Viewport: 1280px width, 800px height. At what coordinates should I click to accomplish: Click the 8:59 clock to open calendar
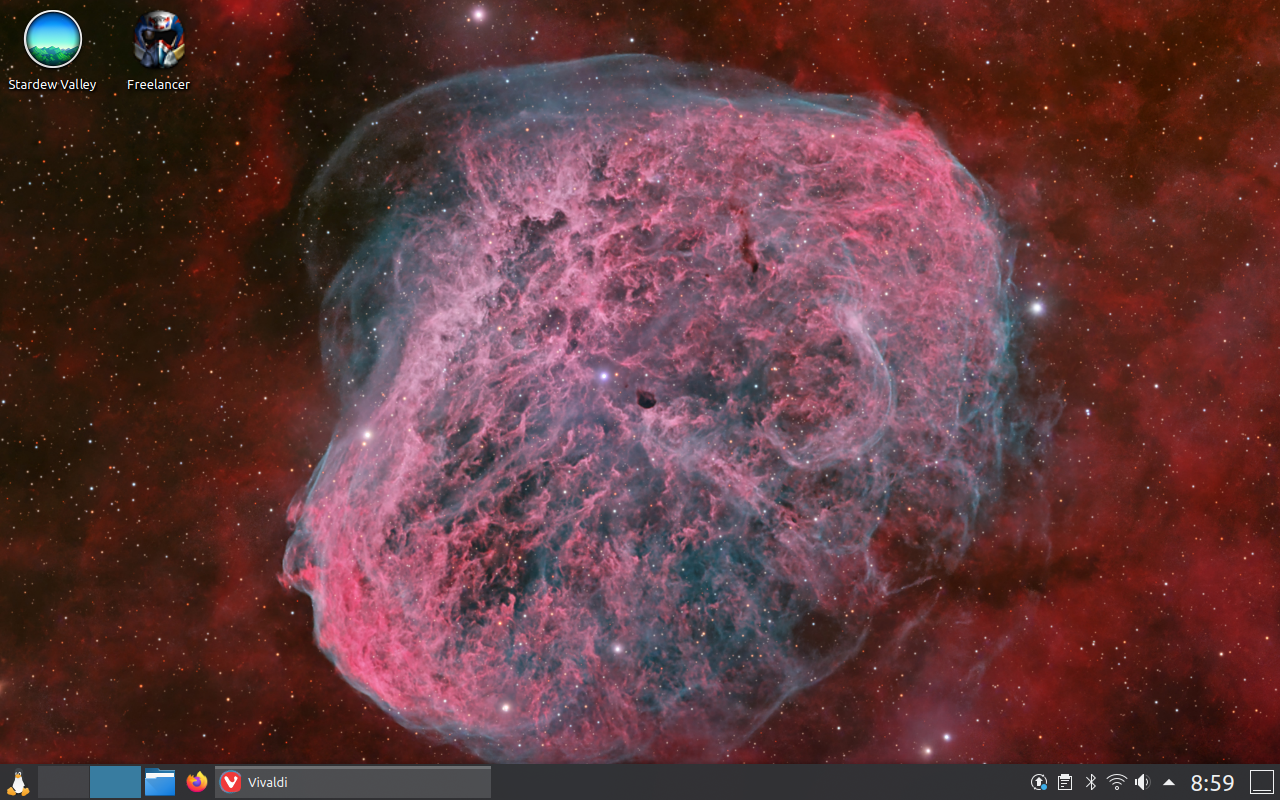point(1212,782)
